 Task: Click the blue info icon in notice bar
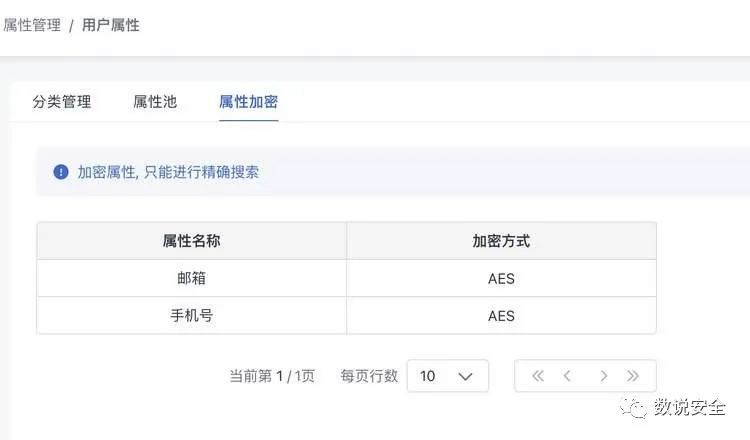61,172
